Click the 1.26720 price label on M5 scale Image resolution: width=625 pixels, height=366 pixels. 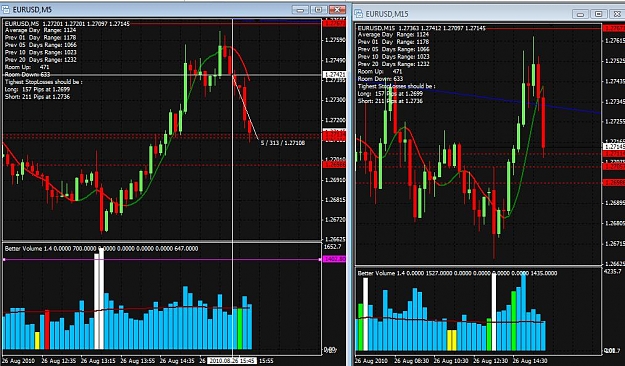(335, 220)
